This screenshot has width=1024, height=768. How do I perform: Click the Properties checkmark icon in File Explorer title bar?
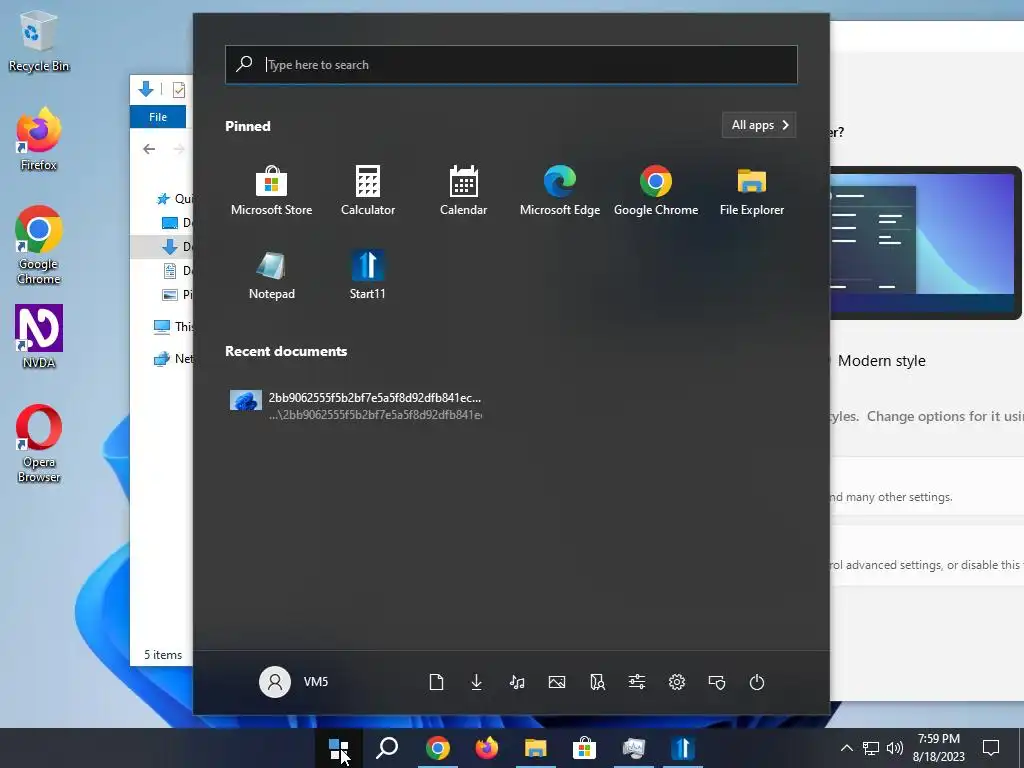[179, 89]
